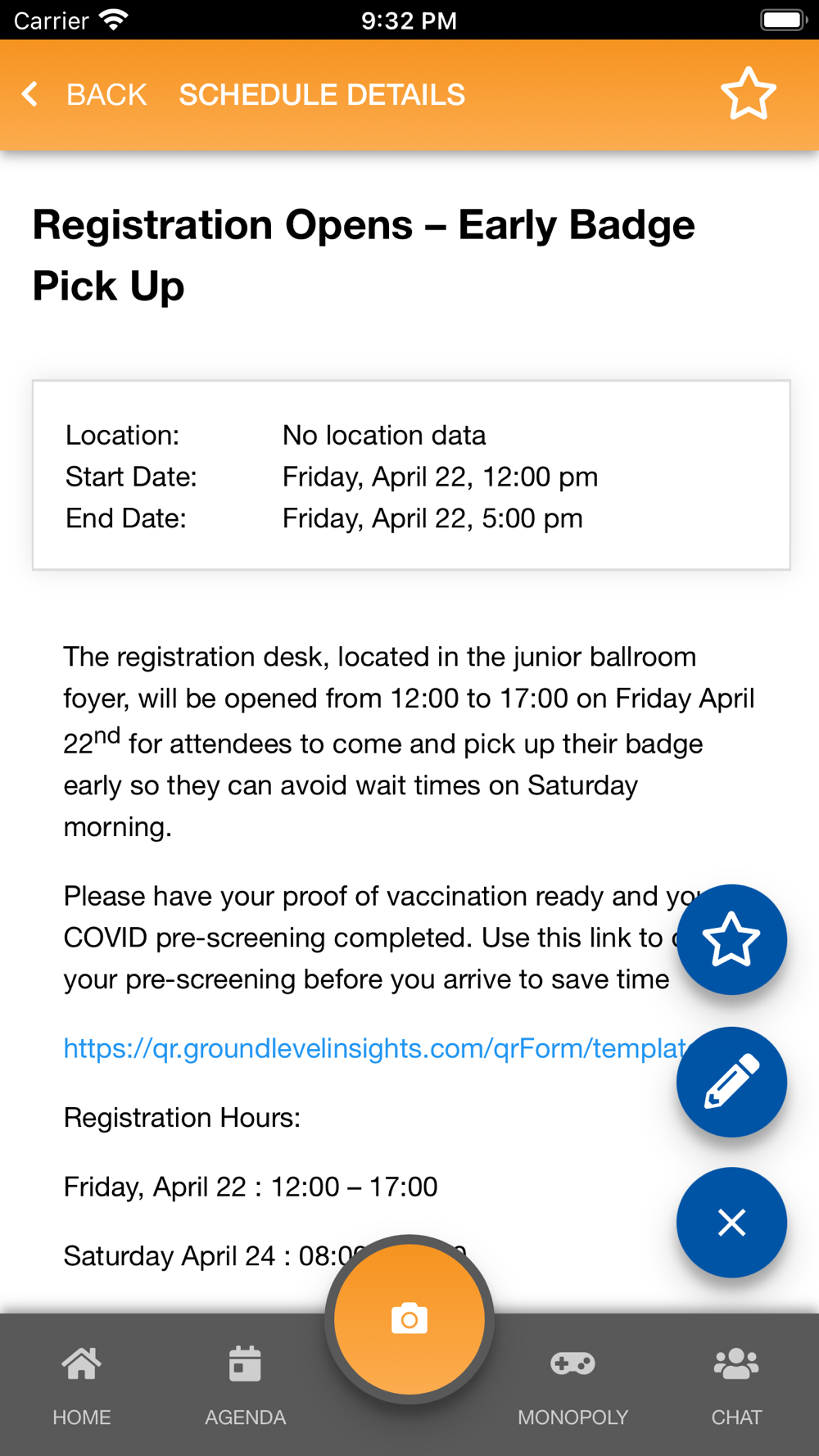Tap the SCHEDULE DETAILS header title
This screenshot has width=819, height=1456.
tap(322, 95)
